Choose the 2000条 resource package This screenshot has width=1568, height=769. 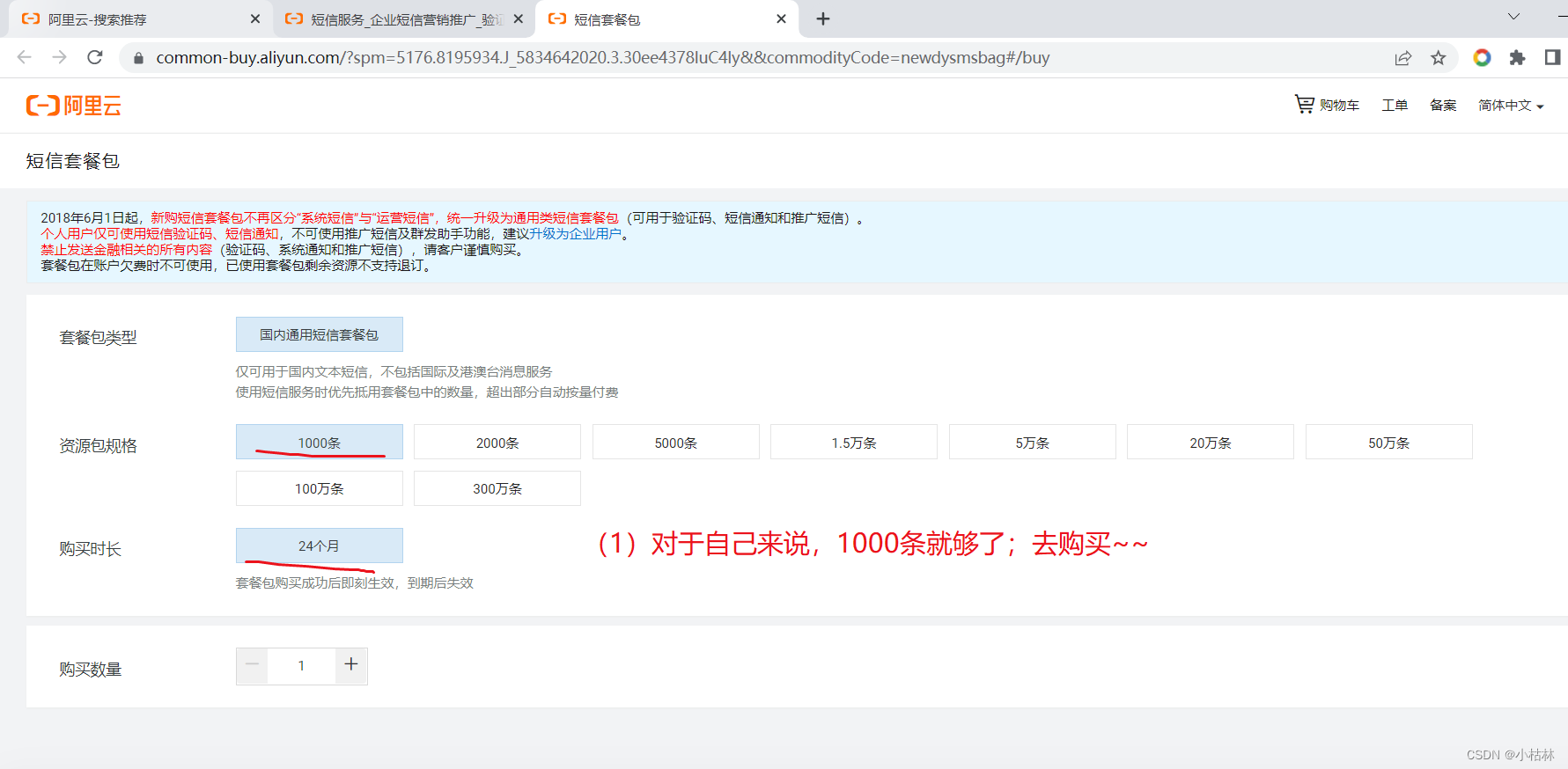497,442
